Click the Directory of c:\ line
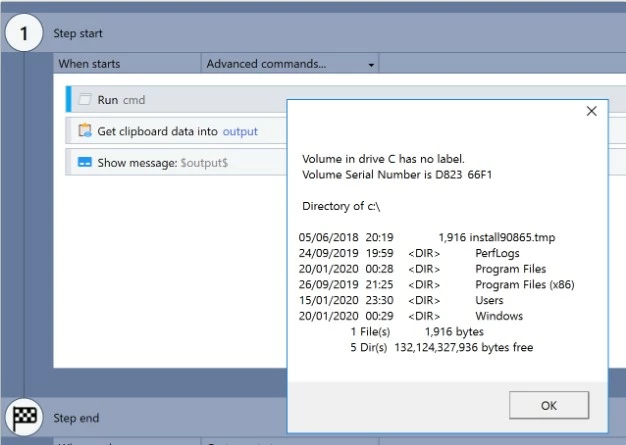 click(x=341, y=206)
